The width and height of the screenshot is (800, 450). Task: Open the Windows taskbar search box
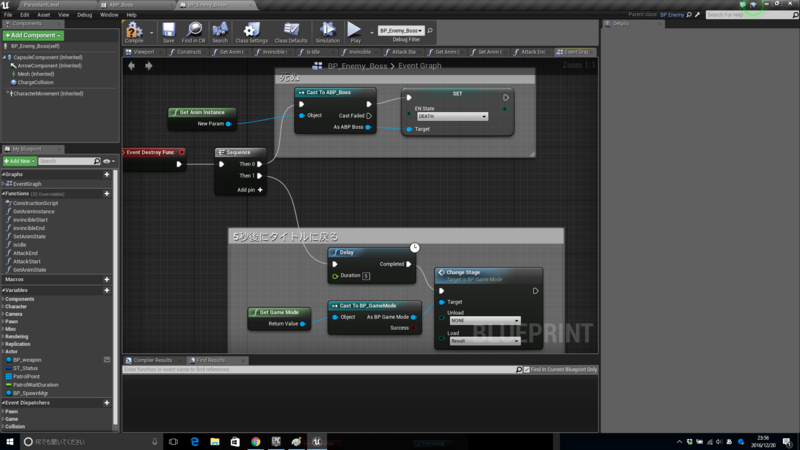(91, 442)
